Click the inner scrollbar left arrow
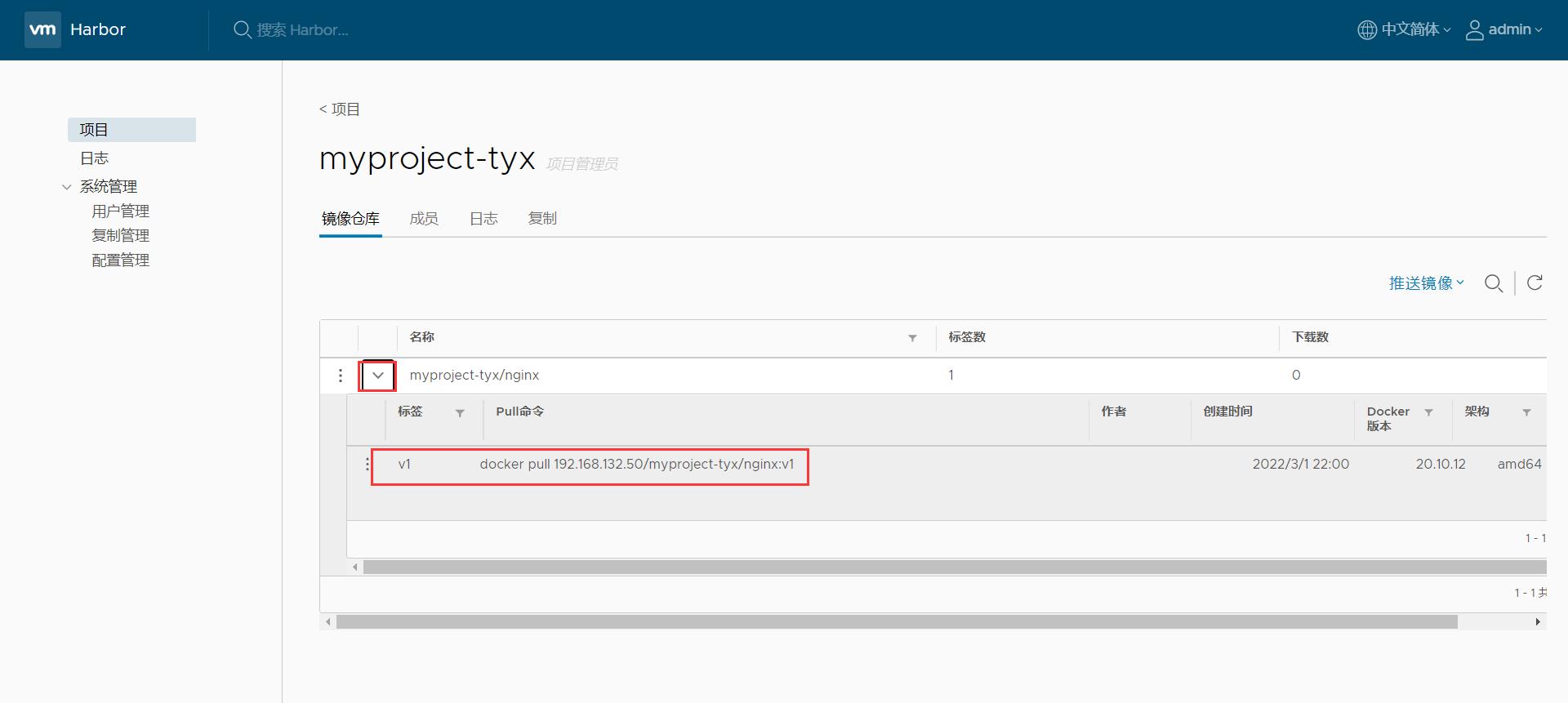 [x=354, y=567]
